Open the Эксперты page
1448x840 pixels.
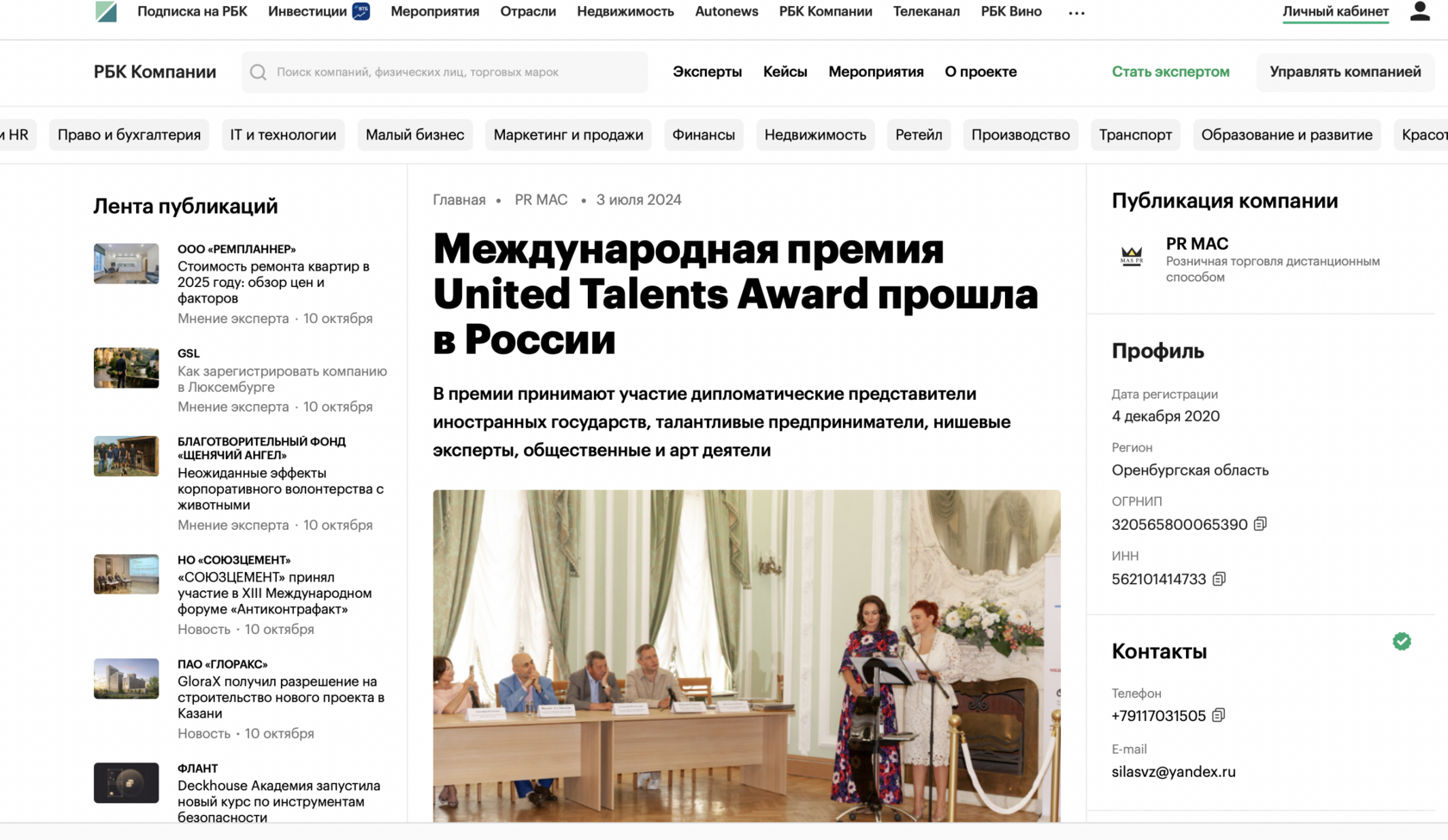(708, 72)
